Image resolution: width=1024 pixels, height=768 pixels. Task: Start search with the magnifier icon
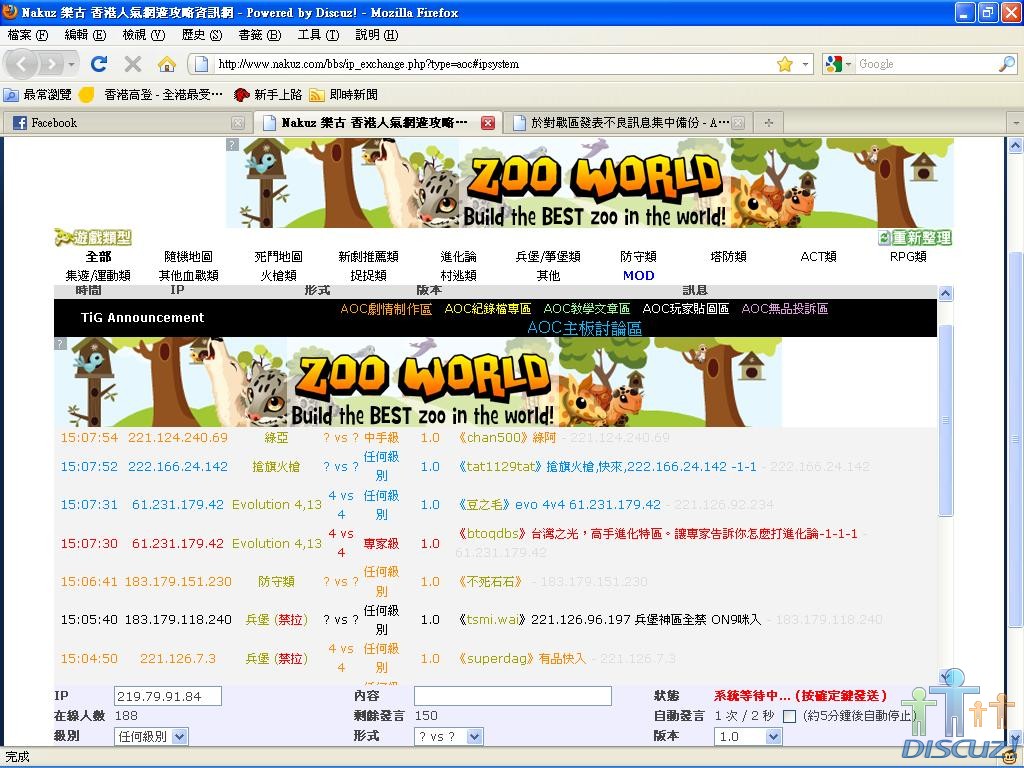pyautogui.click(x=1006, y=63)
